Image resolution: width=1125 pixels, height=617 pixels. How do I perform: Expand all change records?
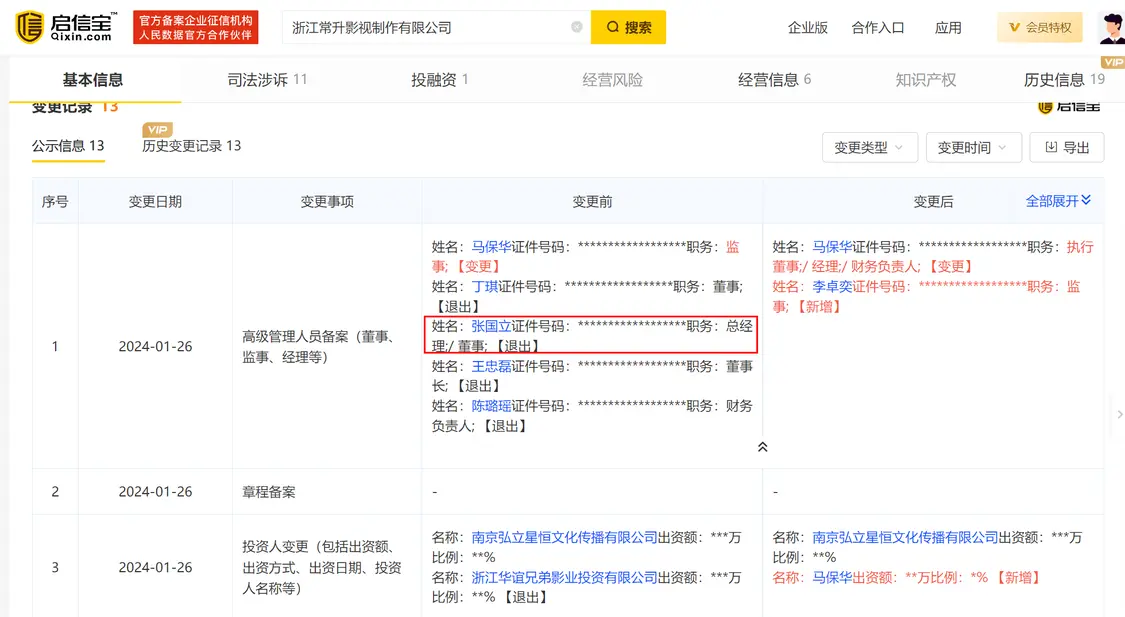(1058, 201)
